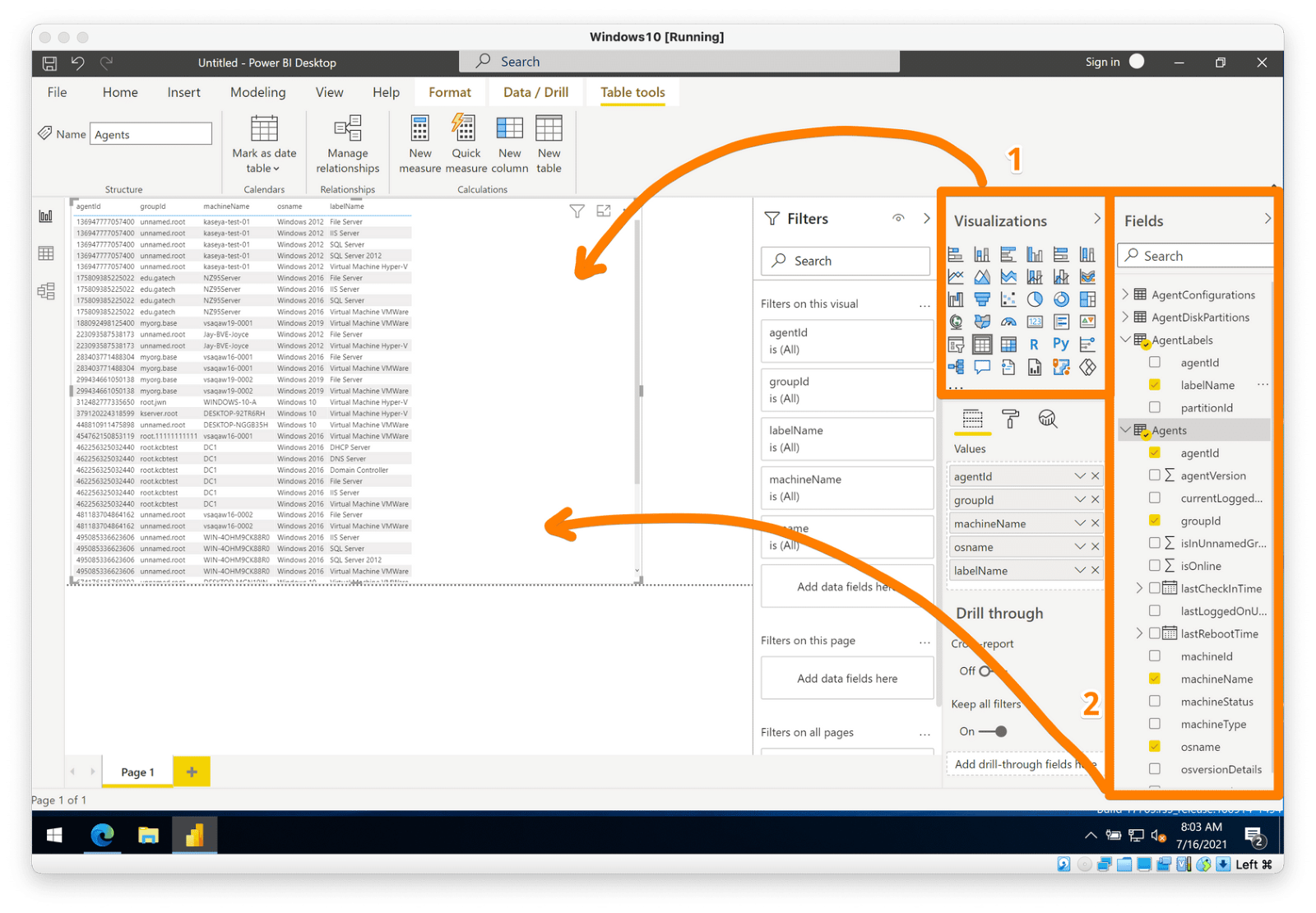This screenshot has width=1316, height=913.
Task: Open dropdown for machineName value
Action: click(1080, 523)
